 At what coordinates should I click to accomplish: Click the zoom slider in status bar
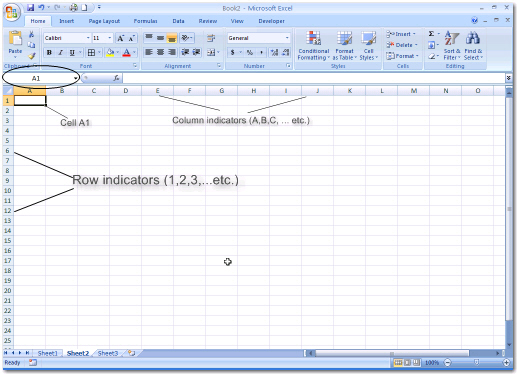(477, 362)
